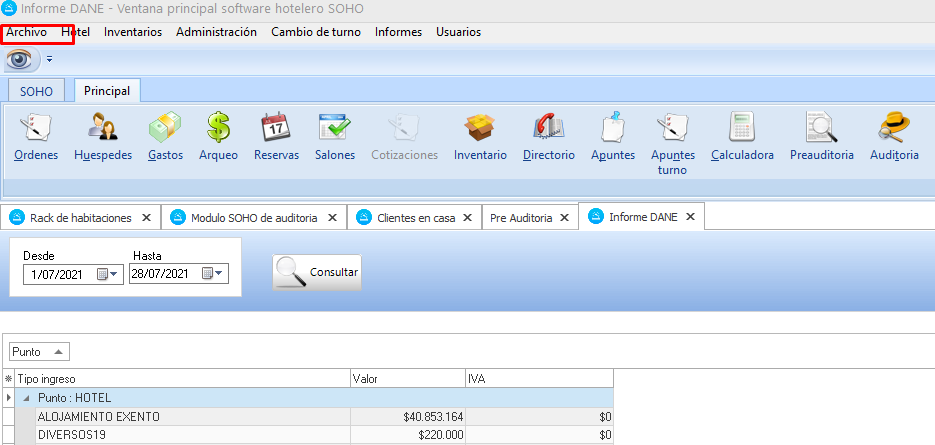Sort by the Punto grouping header

[x=39, y=351]
